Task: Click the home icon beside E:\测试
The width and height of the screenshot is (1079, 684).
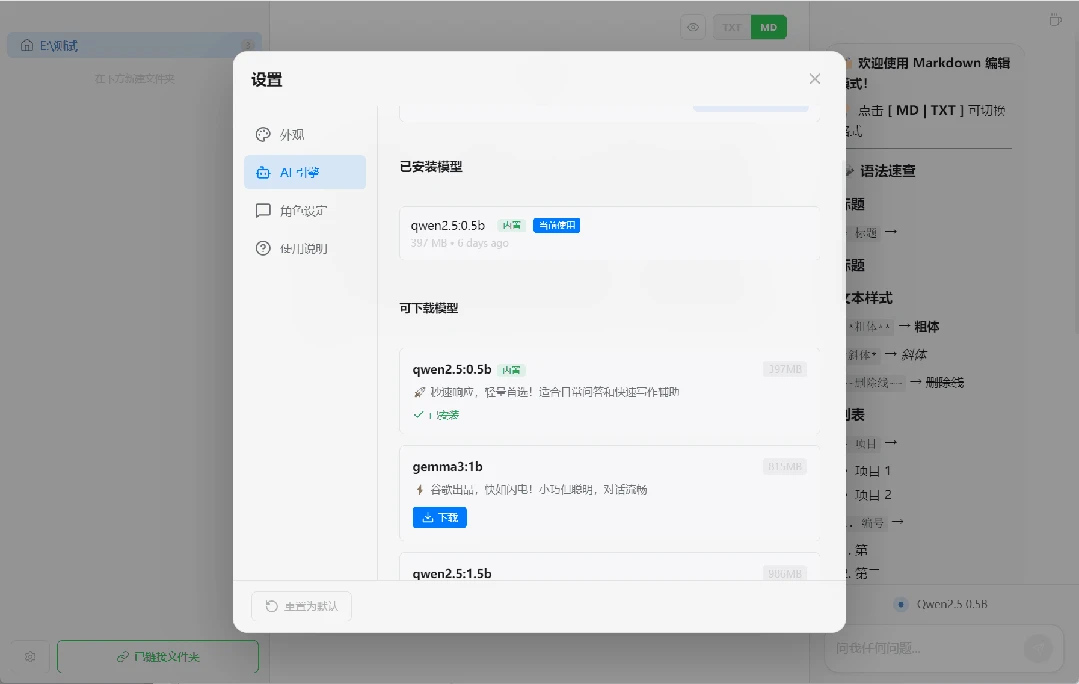Action: click(27, 45)
